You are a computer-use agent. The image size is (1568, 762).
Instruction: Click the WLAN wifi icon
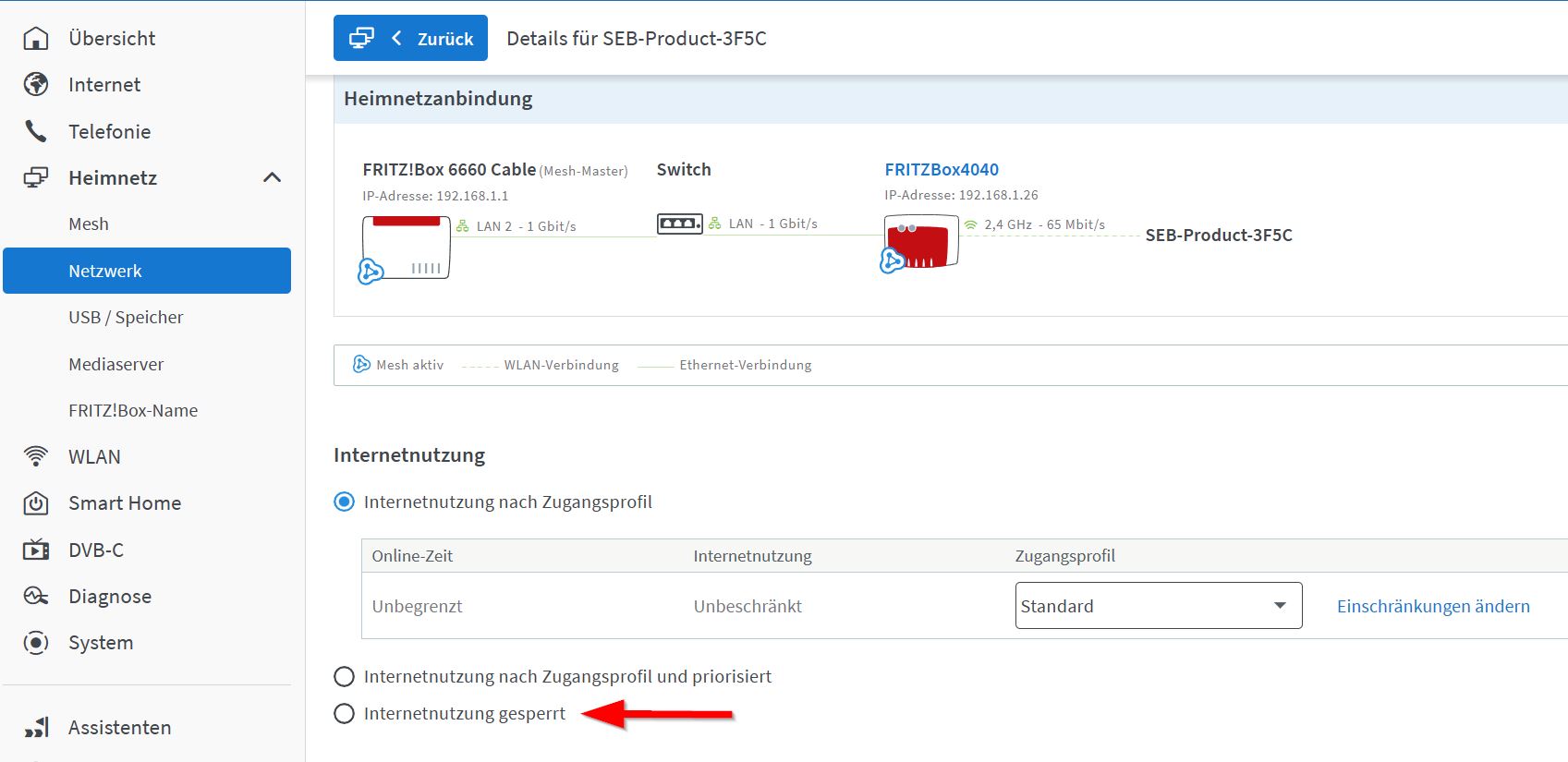pos(36,456)
